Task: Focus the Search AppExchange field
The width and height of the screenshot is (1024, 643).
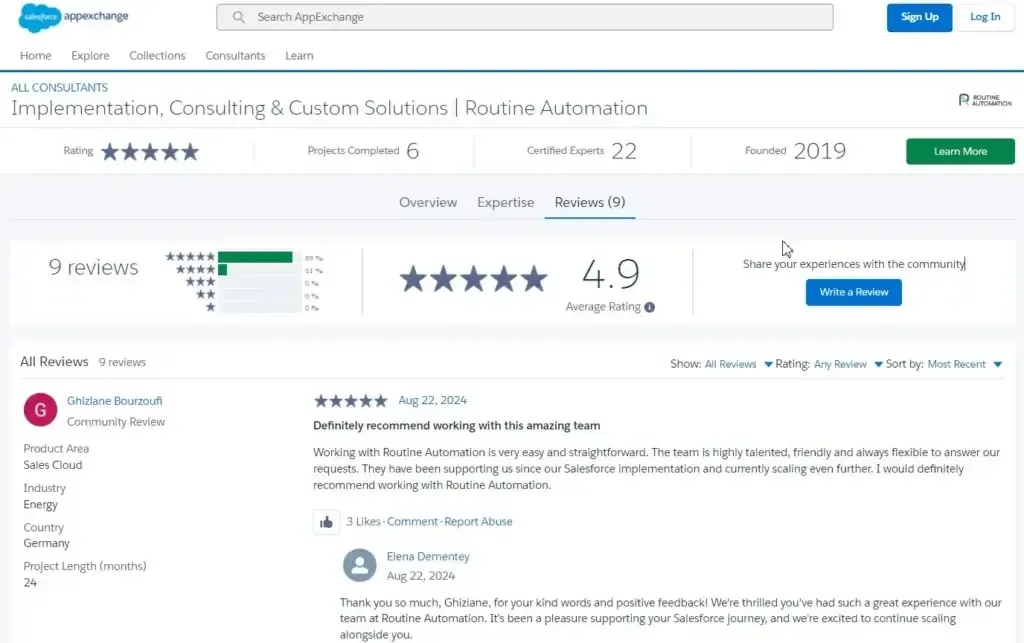Action: coord(524,17)
